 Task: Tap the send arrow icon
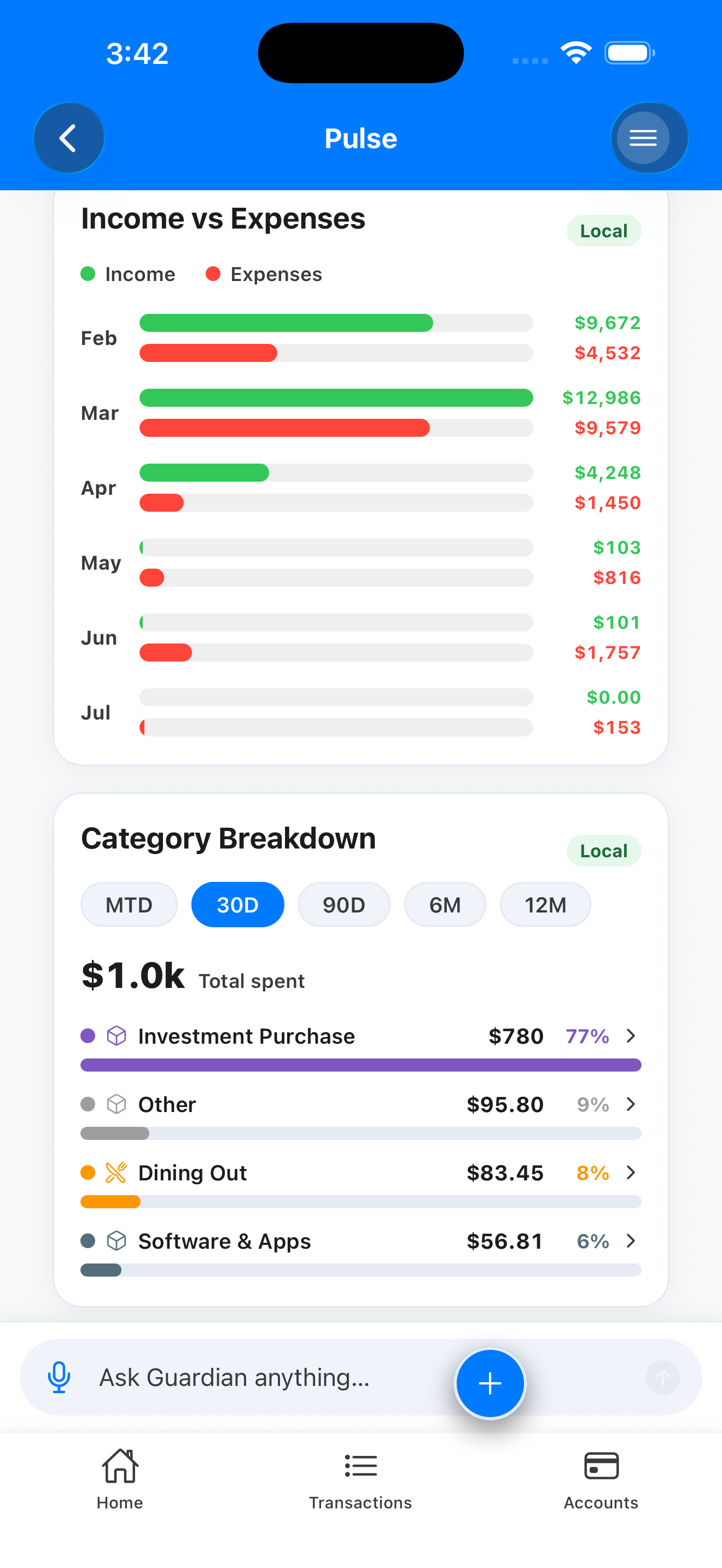click(662, 1378)
